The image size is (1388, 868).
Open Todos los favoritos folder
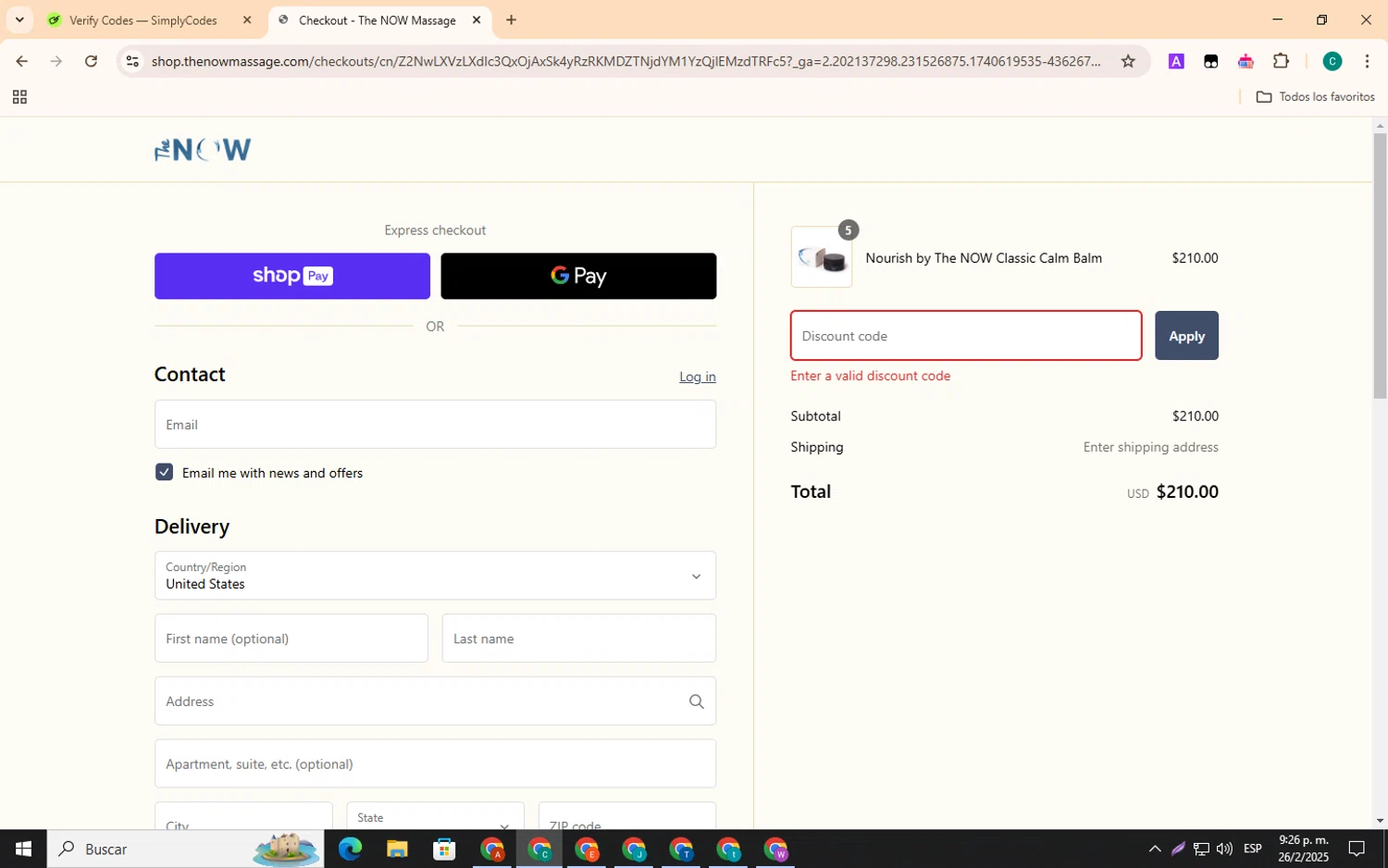coord(1315,96)
